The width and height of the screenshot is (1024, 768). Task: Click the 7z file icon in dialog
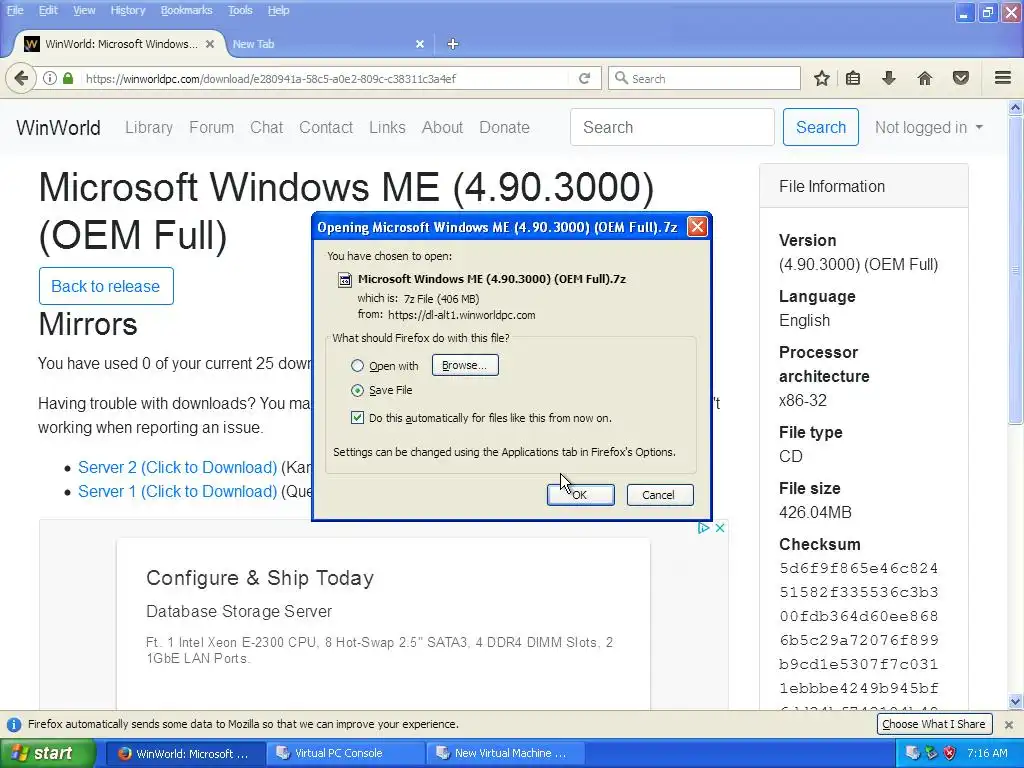click(x=344, y=280)
